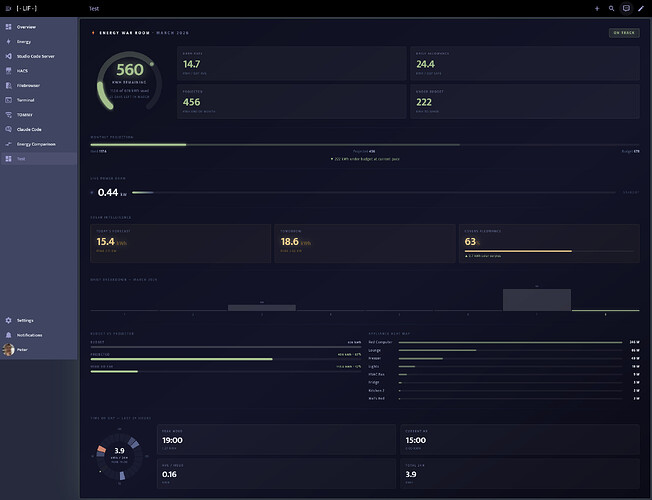Edit dashboard with the pencil icon
Viewport: 652px width, 500px height.
click(x=641, y=8)
